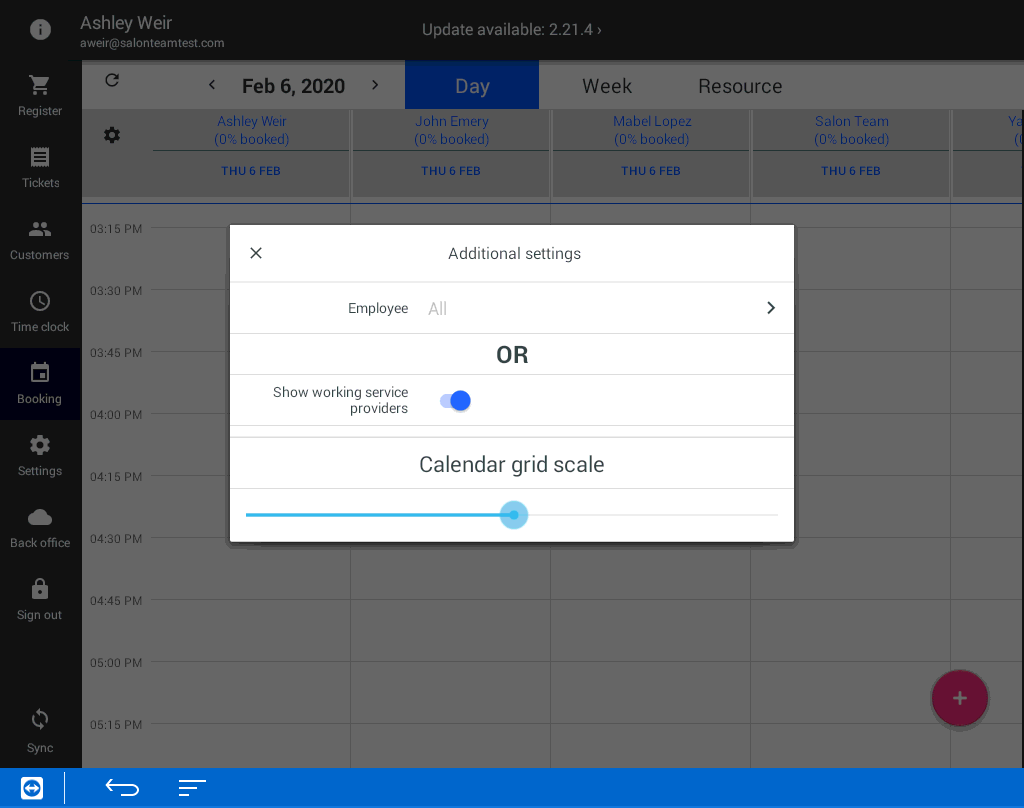
Task: Toggle Show working service providers switch
Action: tap(455, 401)
